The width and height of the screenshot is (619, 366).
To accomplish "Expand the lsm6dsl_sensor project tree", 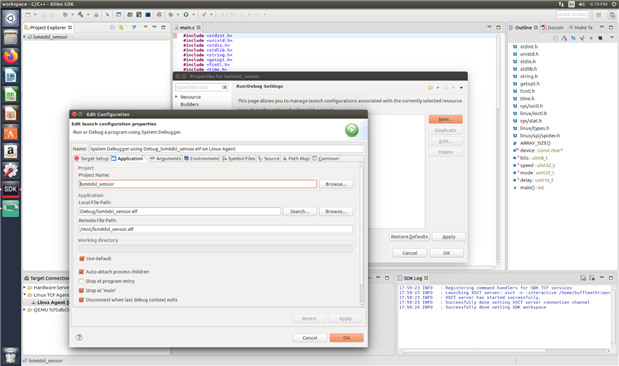I will (24, 37).
